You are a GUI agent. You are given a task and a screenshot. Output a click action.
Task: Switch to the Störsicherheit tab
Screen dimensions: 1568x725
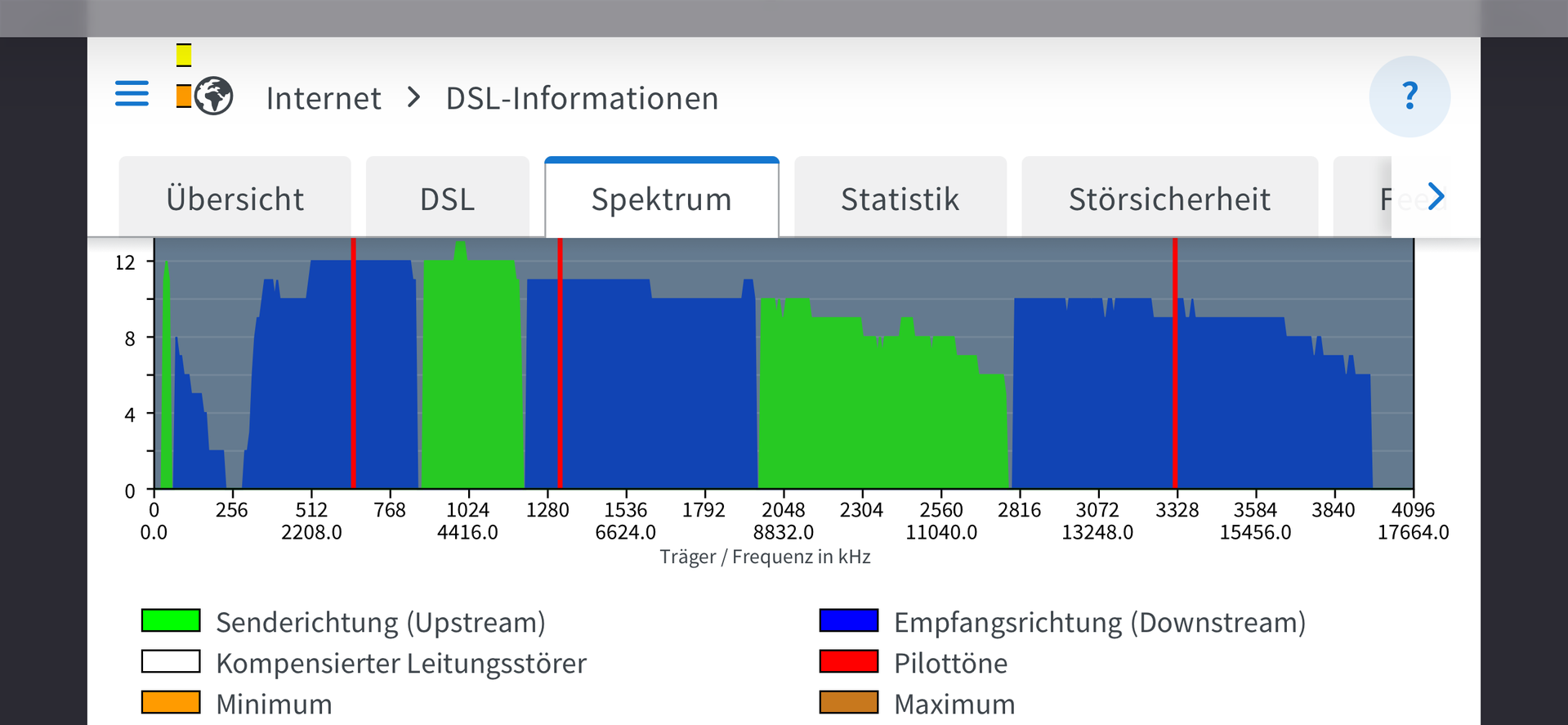pyautogui.click(x=1169, y=199)
